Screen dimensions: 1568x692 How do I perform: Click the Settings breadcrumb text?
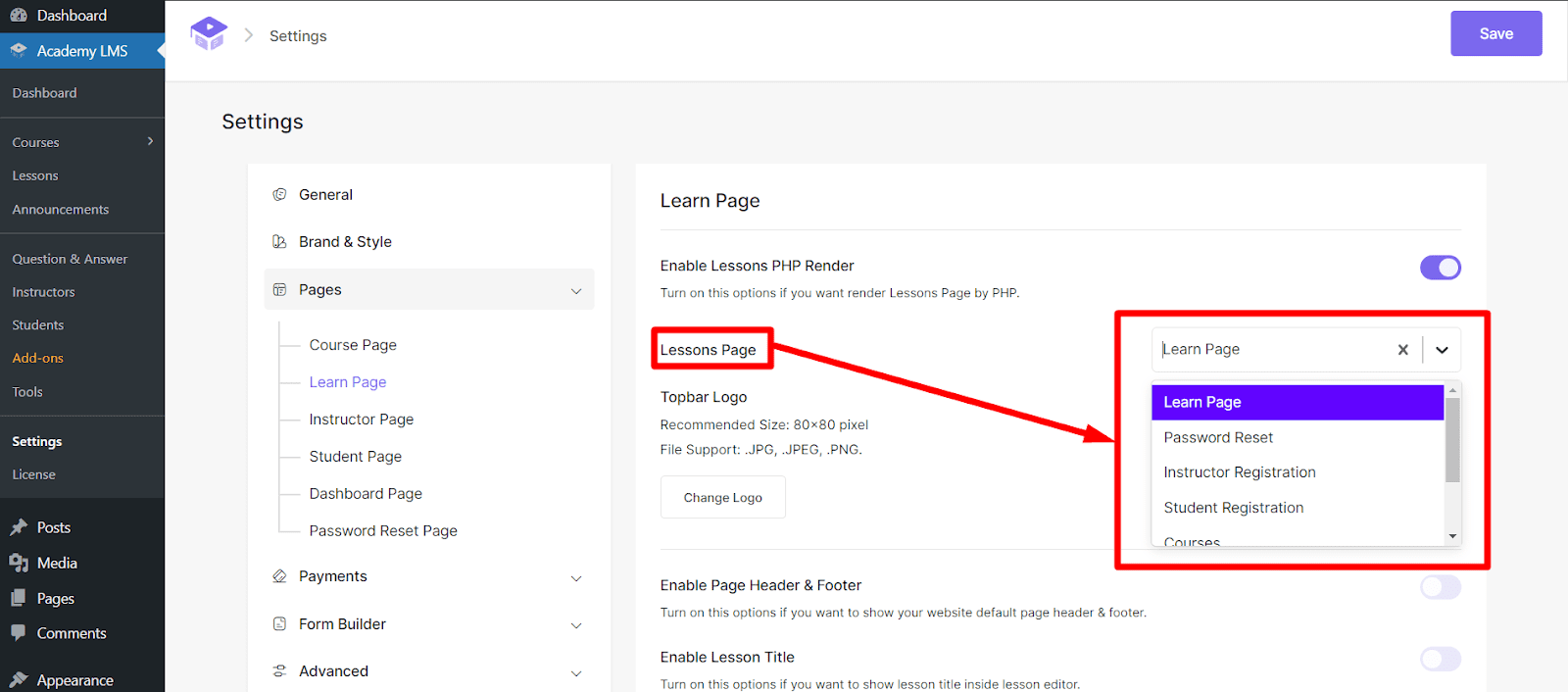298,36
